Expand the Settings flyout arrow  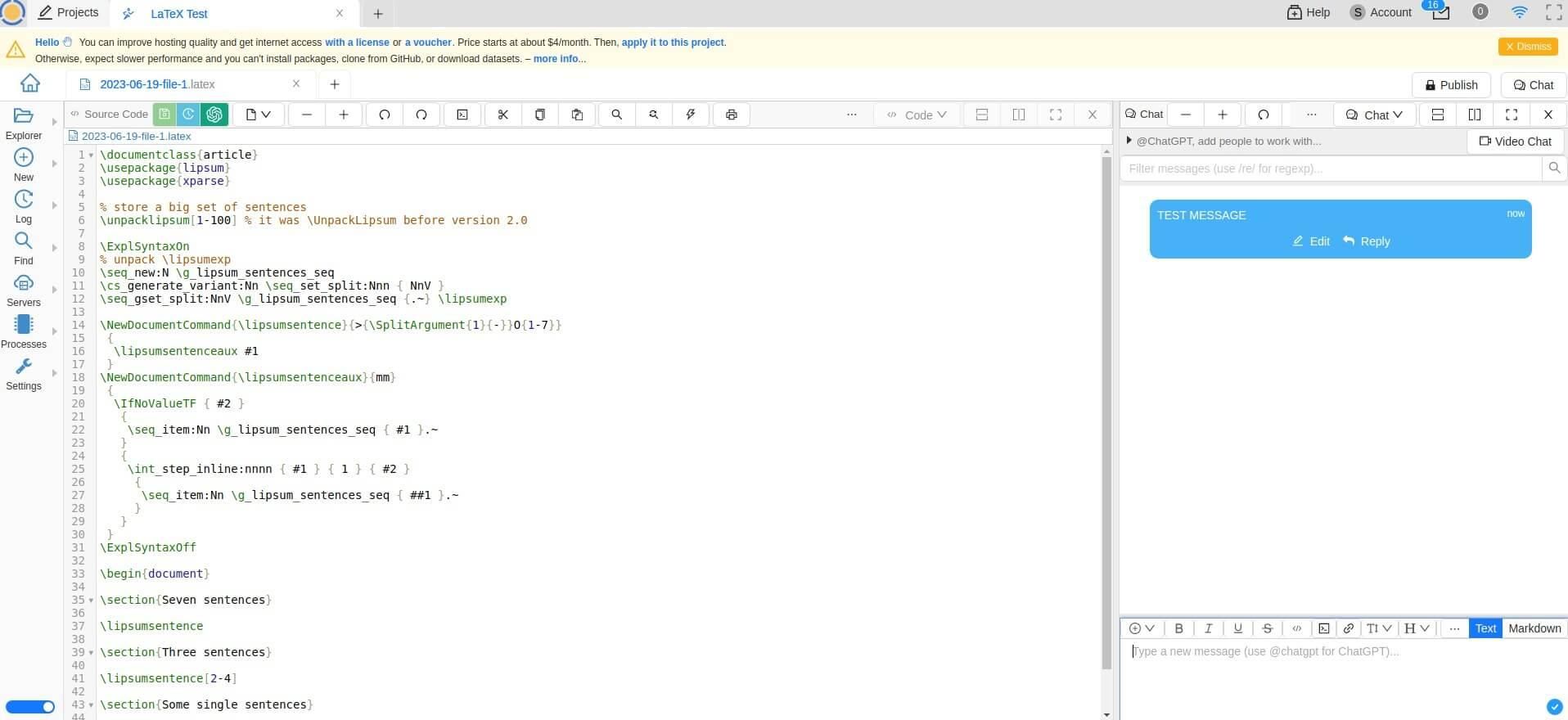point(54,373)
